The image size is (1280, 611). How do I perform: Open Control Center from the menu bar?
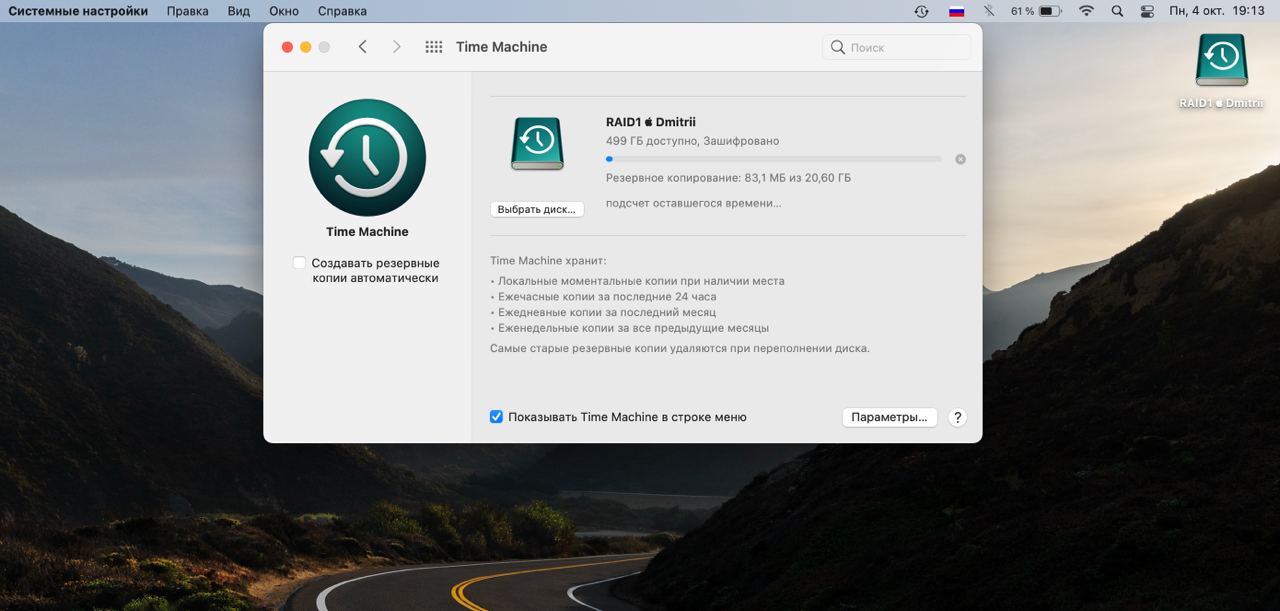[1147, 11]
